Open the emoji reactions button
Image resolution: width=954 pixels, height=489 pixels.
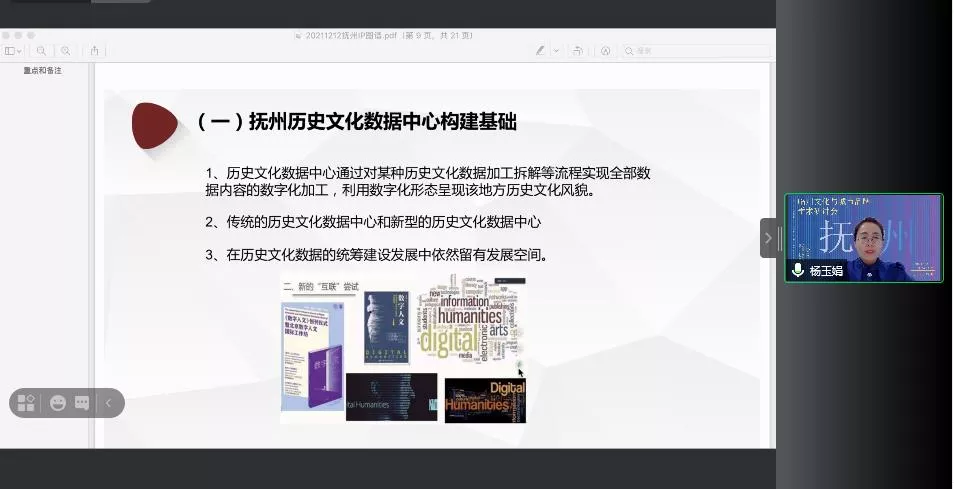[x=58, y=403]
